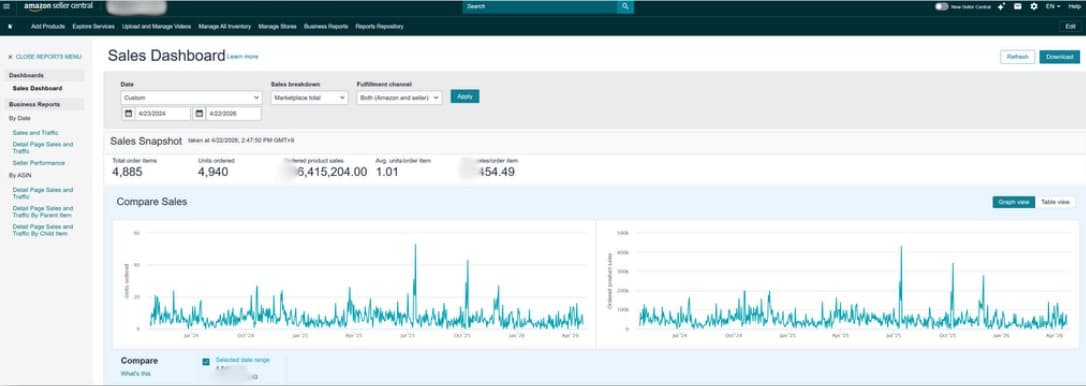
Task: Open the start date calendar icon
Action: click(128, 114)
